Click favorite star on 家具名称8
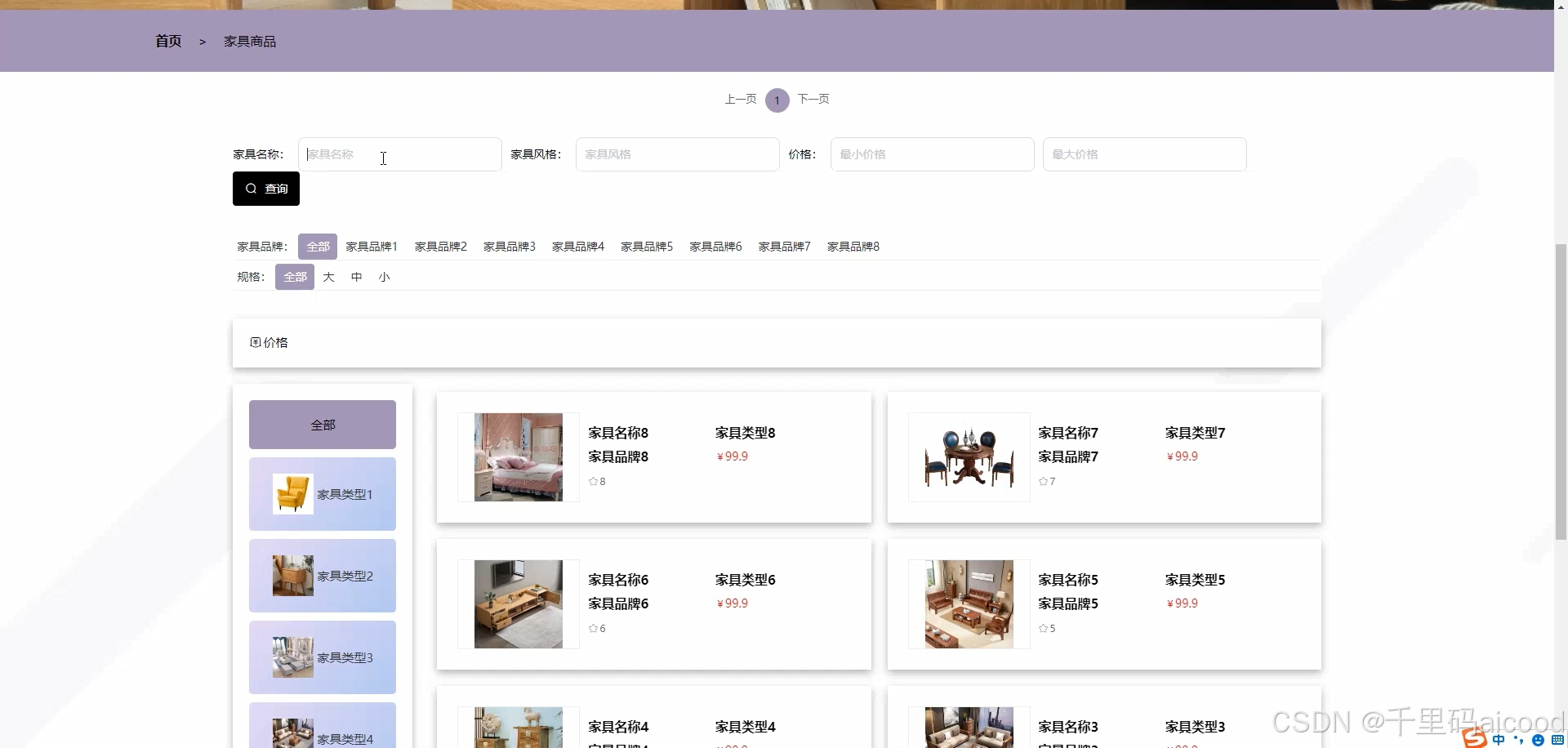This screenshot has height=748, width=1568. [594, 482]
